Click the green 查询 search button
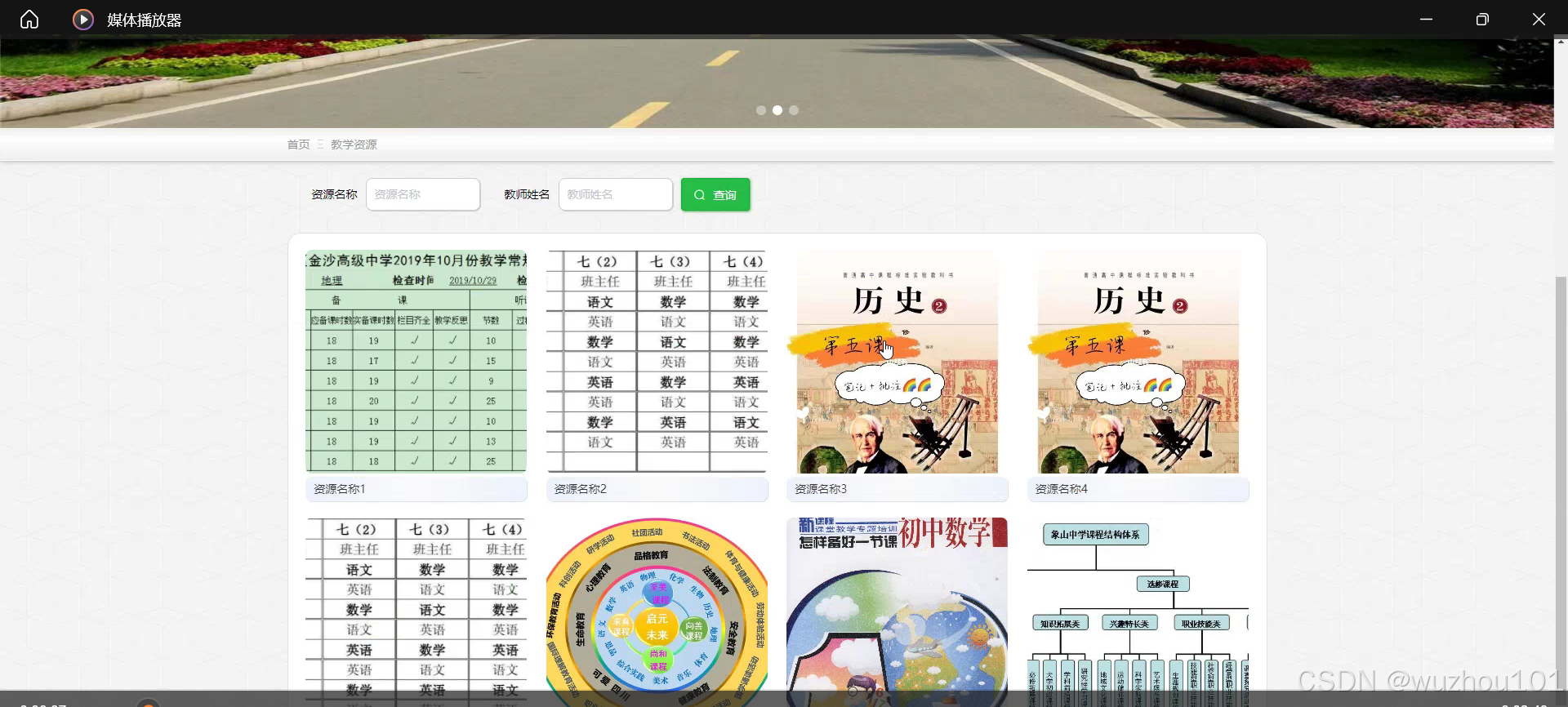 click(x=715, y=194)
